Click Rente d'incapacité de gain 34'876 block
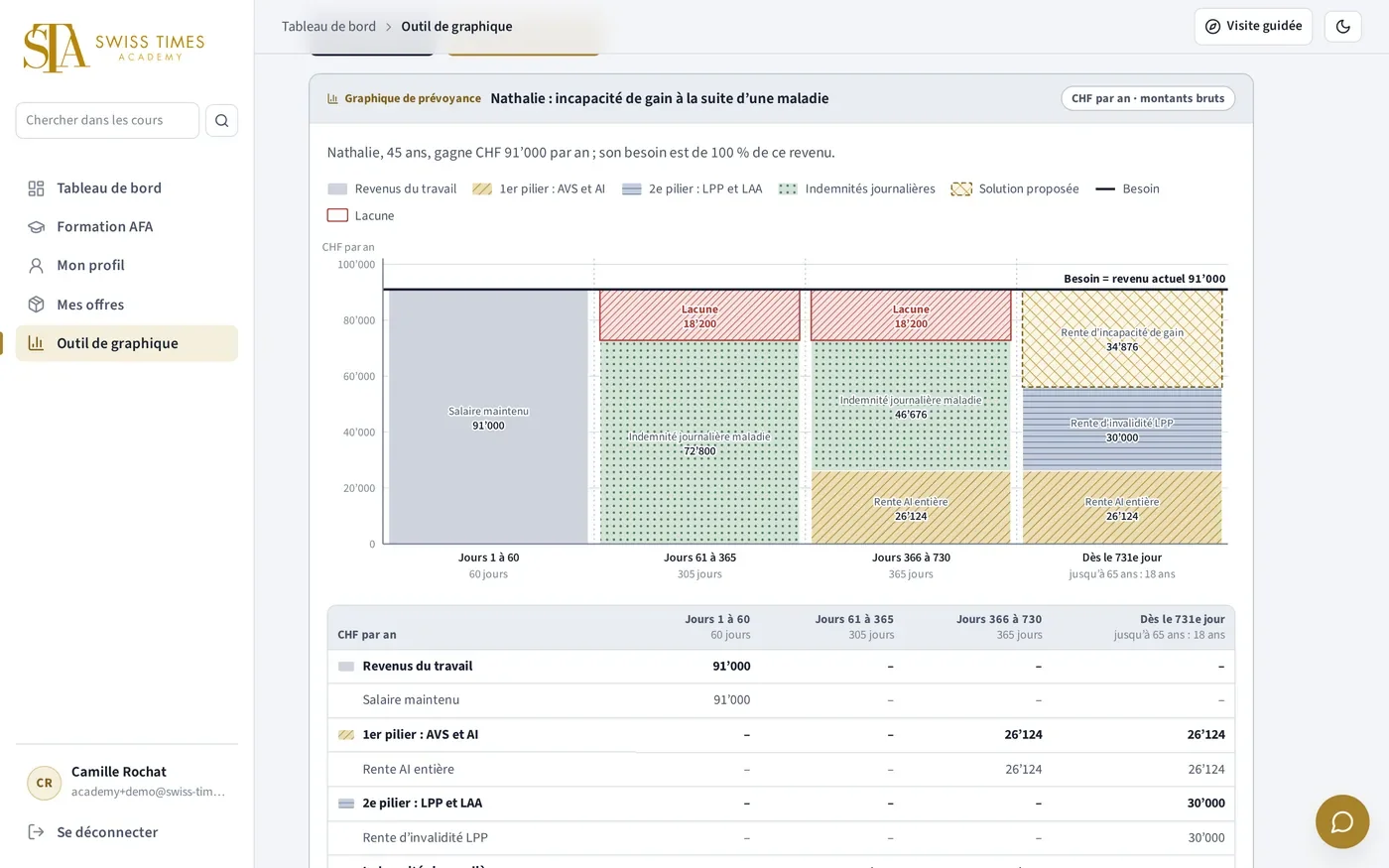 tap(1122, 338)
